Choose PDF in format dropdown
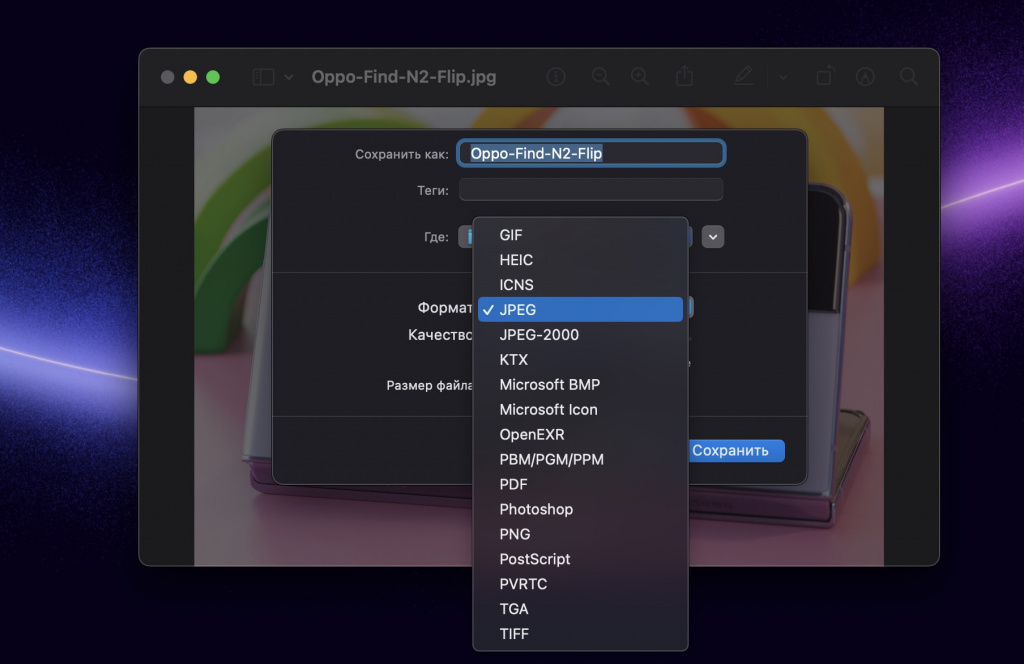 [x=581, y=484]
